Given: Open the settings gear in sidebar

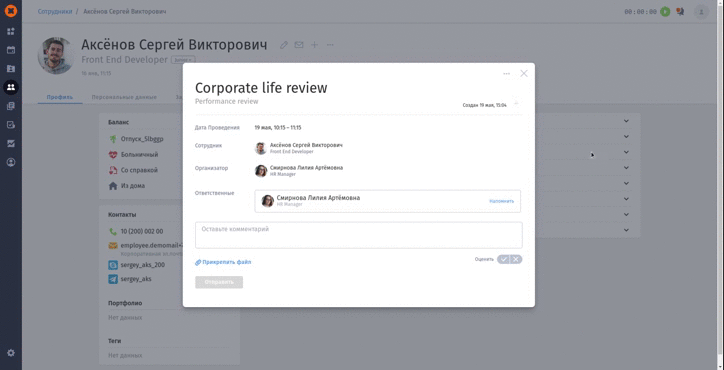Looking at the screenshot, I should point(11,353).
